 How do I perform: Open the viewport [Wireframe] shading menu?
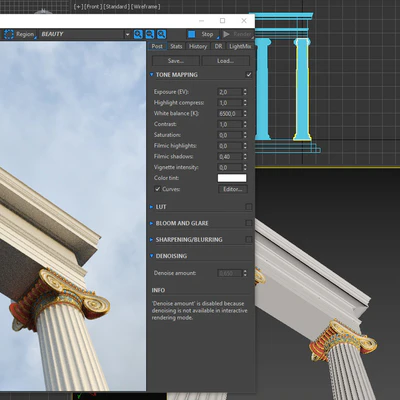click(x=146, y=6)
